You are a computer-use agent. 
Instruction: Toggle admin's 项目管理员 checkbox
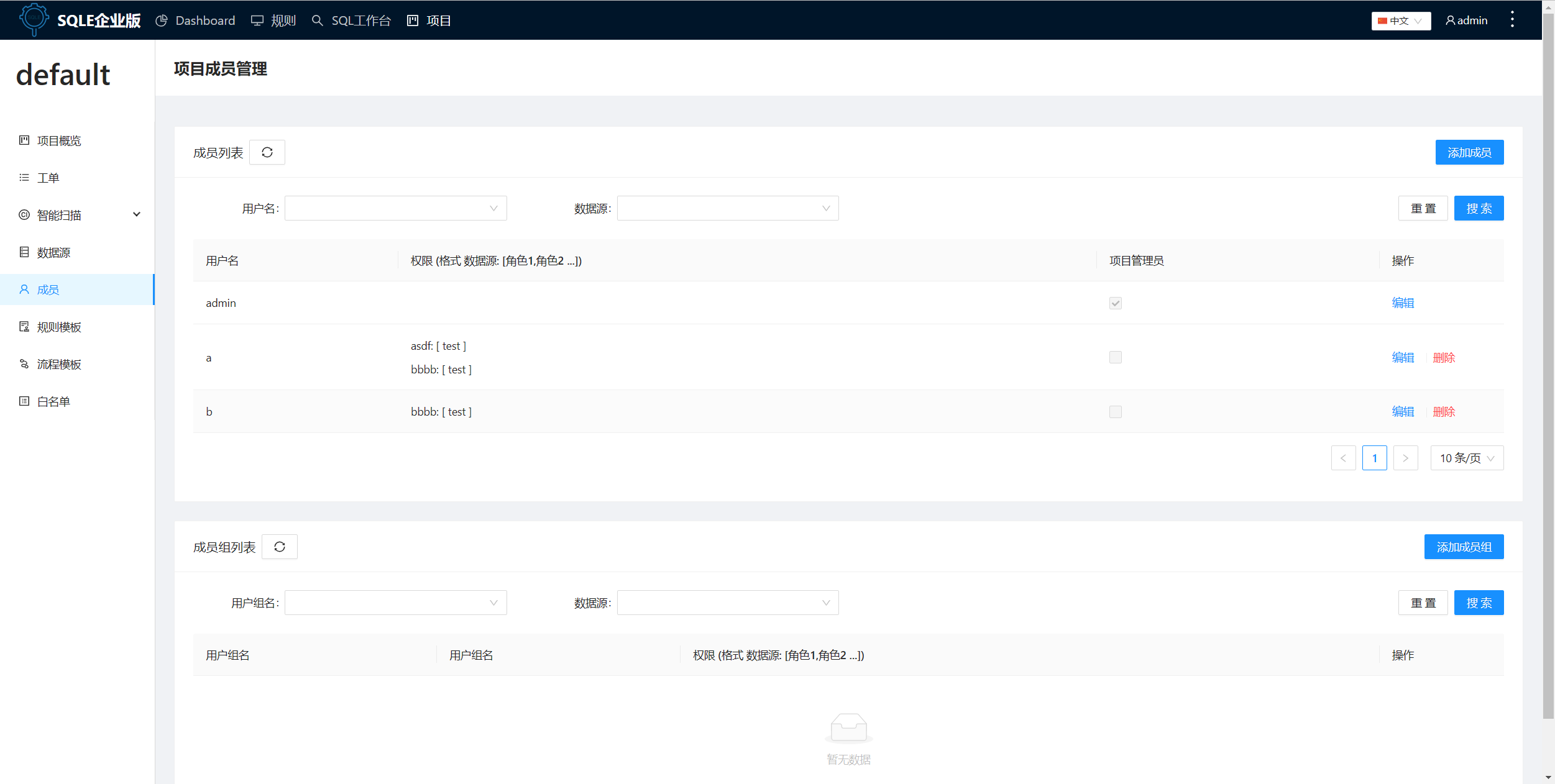(x=1116, y=303)
